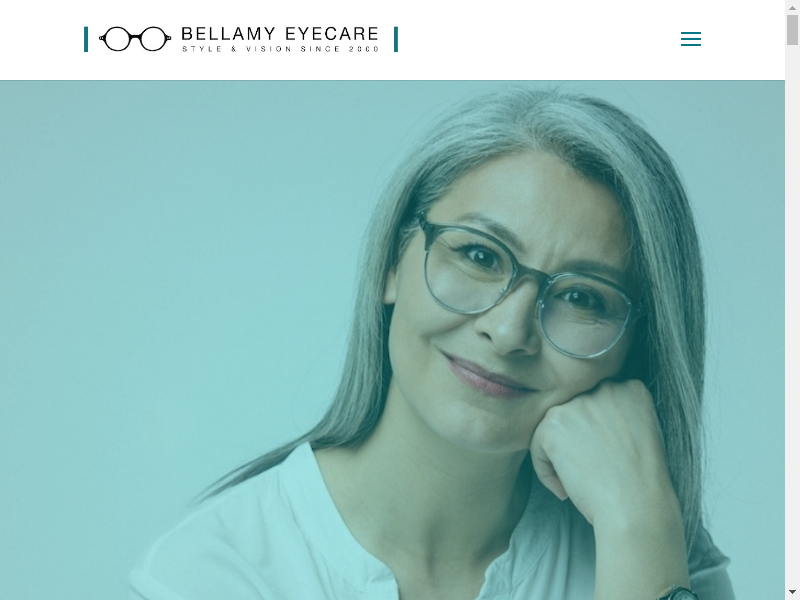Click the vertical scrollbar thumb
This screenshot has width=800, height=600.
tap(792, 30)
